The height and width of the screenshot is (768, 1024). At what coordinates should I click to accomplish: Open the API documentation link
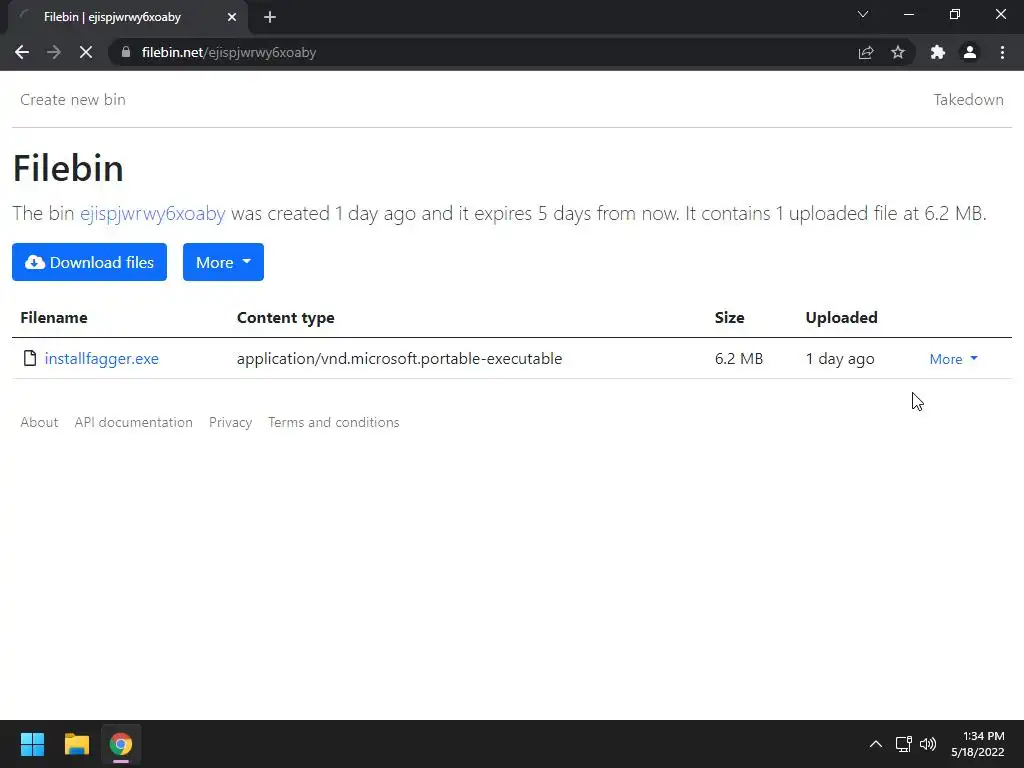[x=133, y=422]
